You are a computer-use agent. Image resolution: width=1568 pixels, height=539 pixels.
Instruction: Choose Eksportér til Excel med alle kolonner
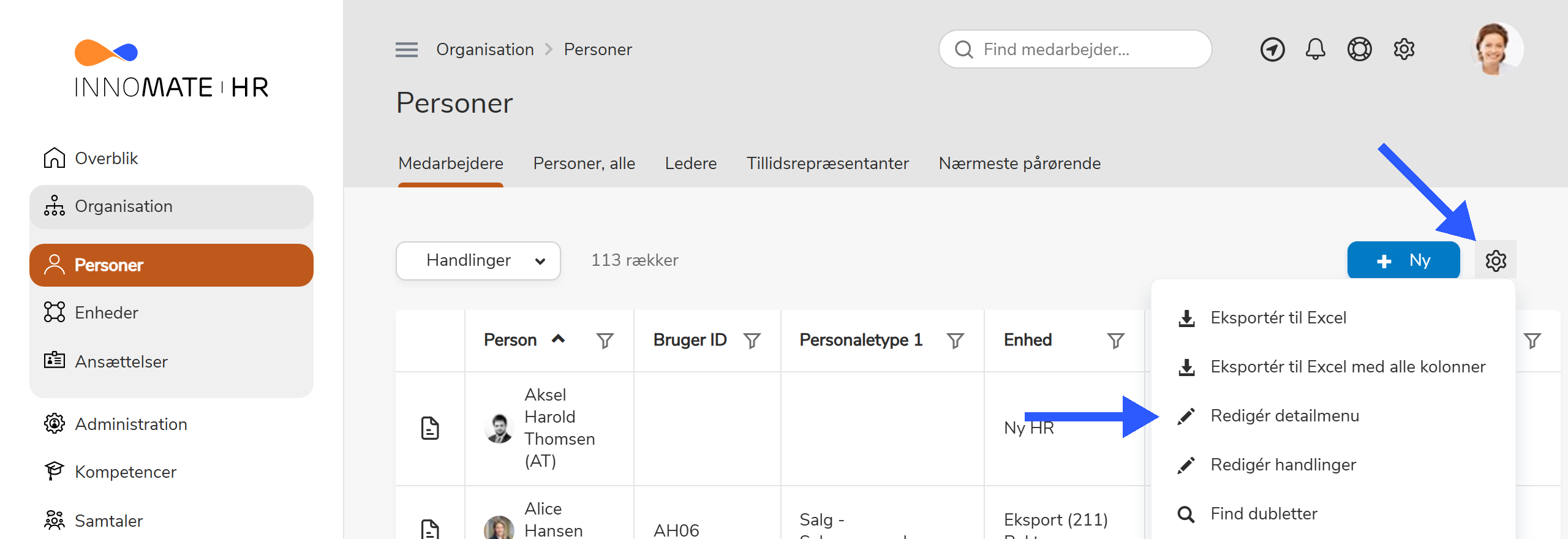pyautogui.click(x=1333, y=367)
